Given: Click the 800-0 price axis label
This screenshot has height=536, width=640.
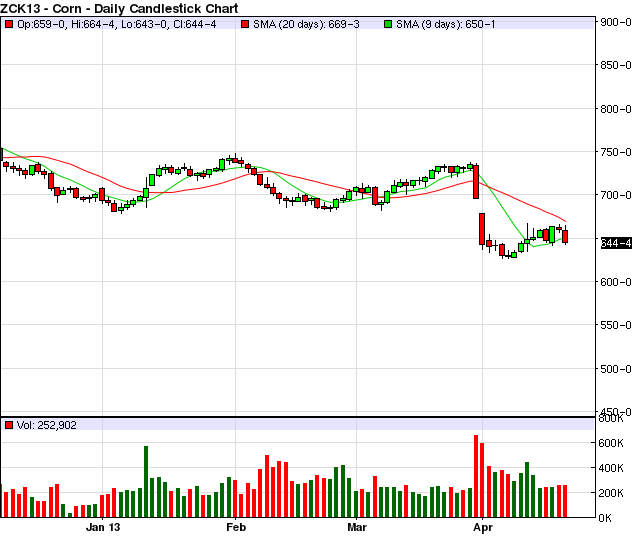Looking at the screenshot, I should coord(616,109).
